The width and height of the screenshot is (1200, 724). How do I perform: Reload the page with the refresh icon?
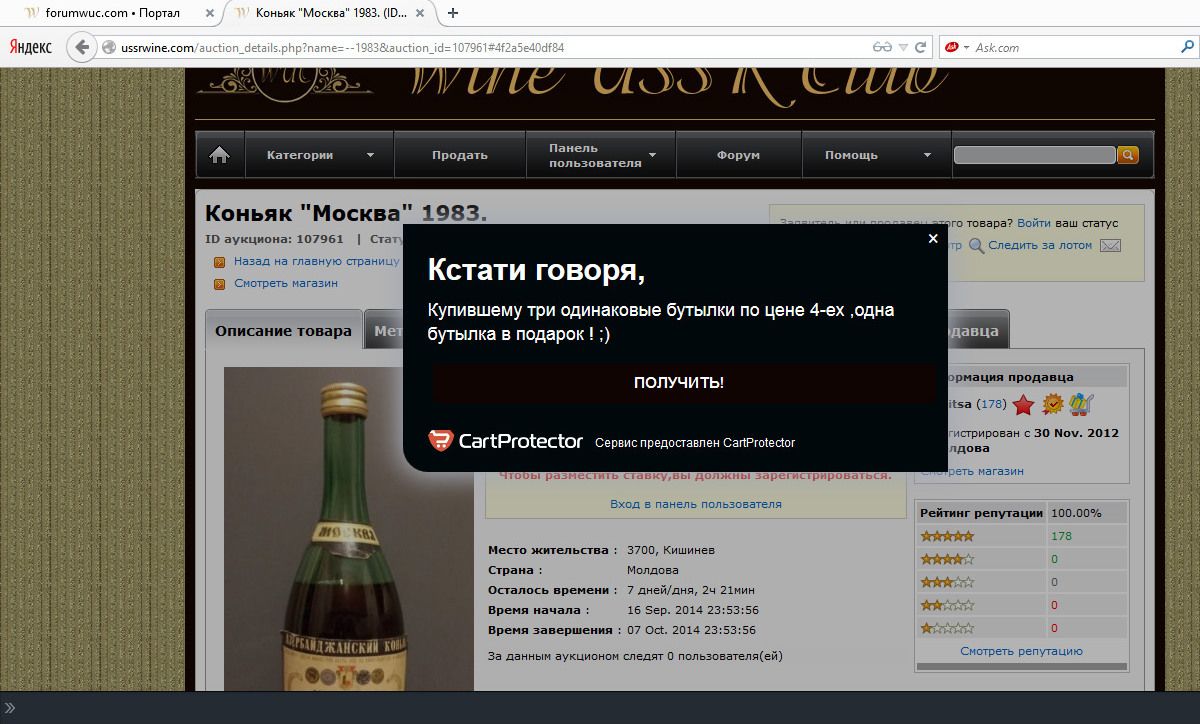(x=925, y=47)
